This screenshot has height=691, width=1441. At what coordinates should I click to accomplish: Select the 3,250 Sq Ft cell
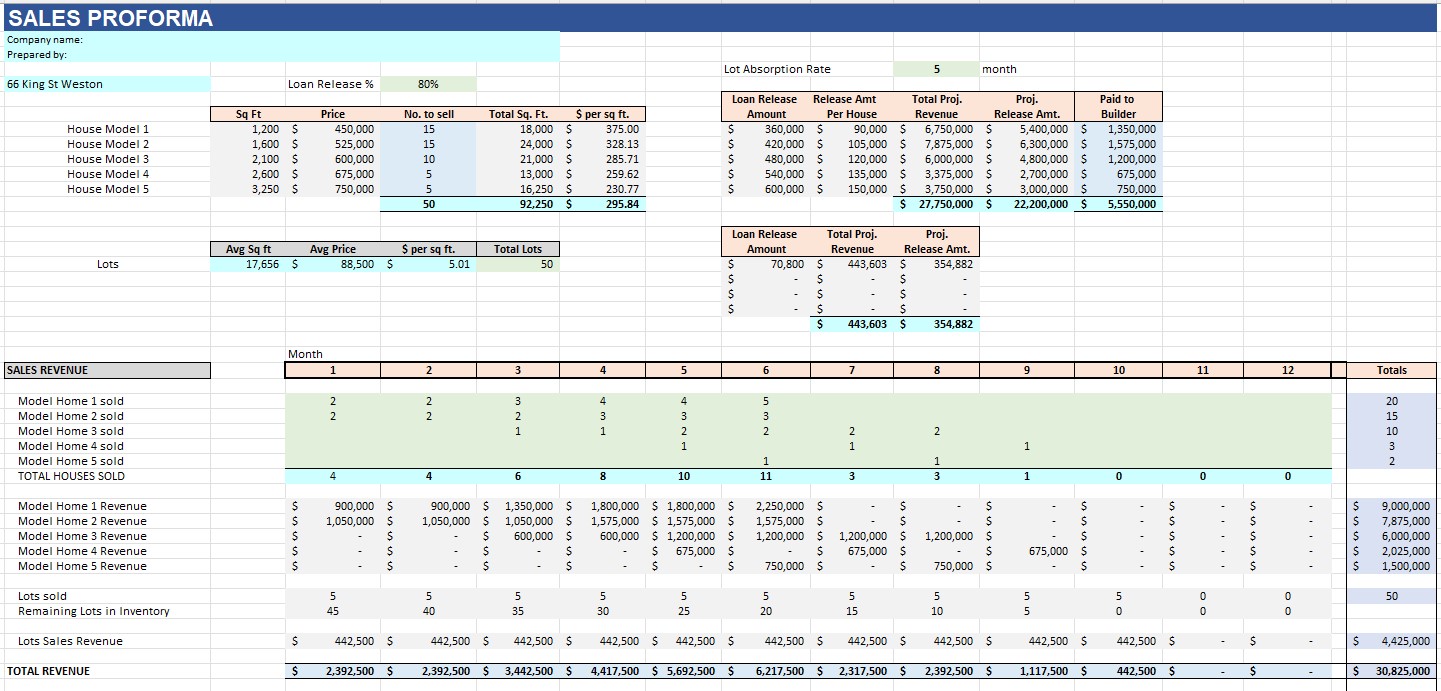[248, 189]
